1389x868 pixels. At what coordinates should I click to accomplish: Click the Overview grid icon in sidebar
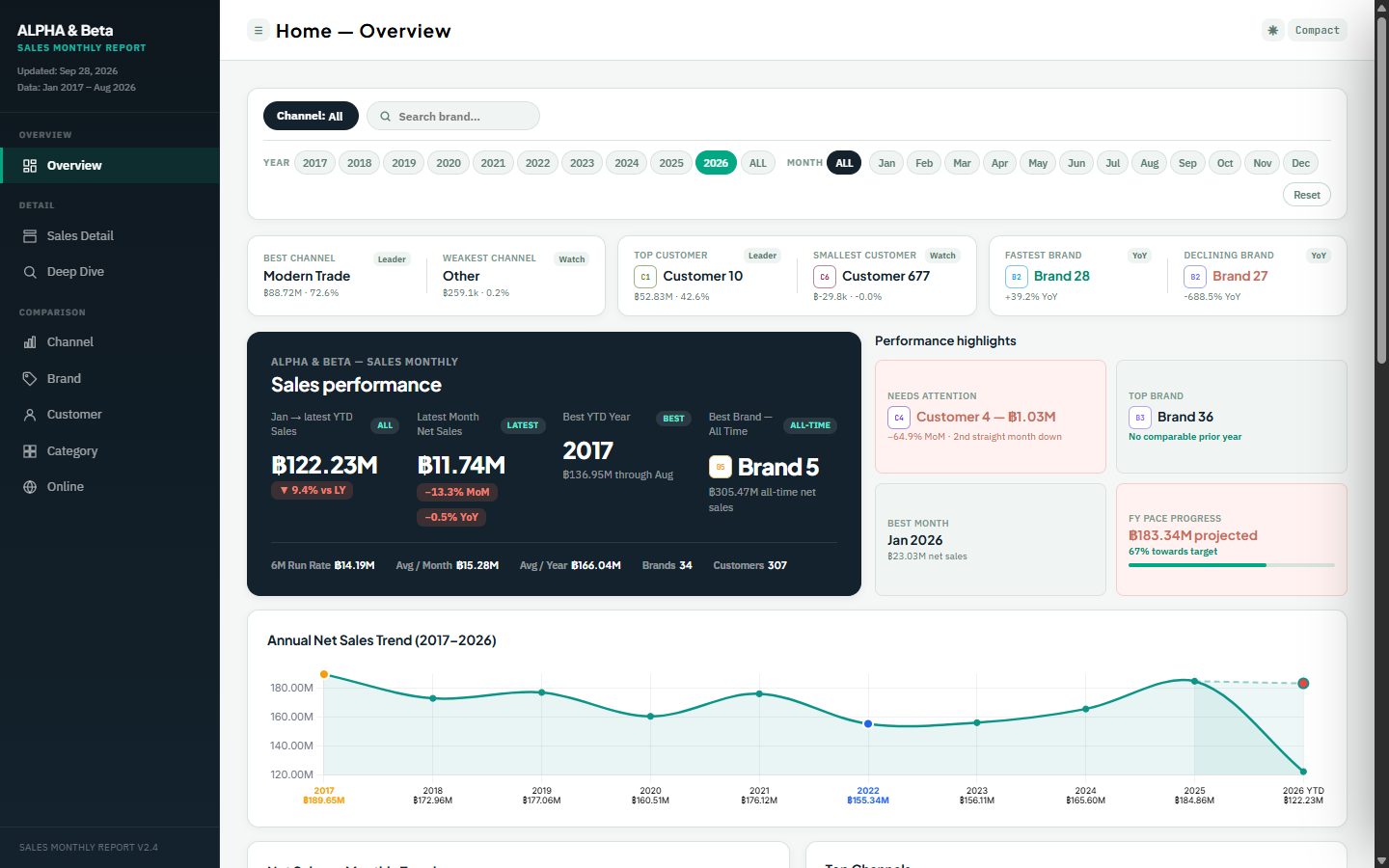pyautogui.click(x=30, y=166)
